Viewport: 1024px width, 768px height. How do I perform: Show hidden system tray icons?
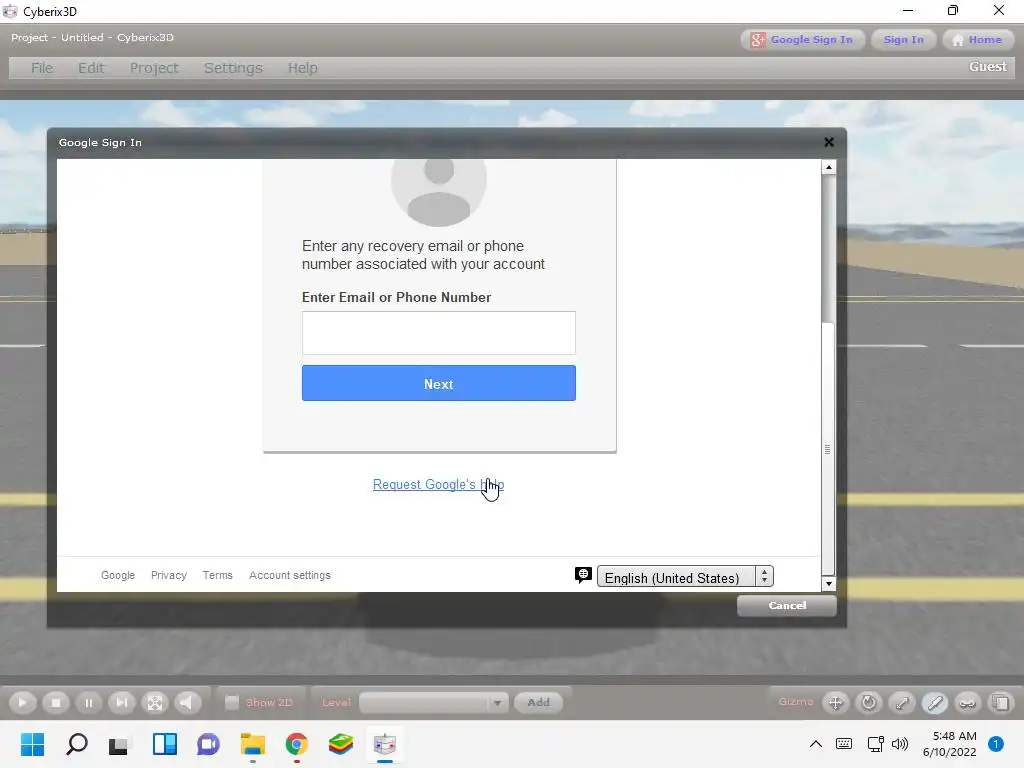[x=816, y=744]
